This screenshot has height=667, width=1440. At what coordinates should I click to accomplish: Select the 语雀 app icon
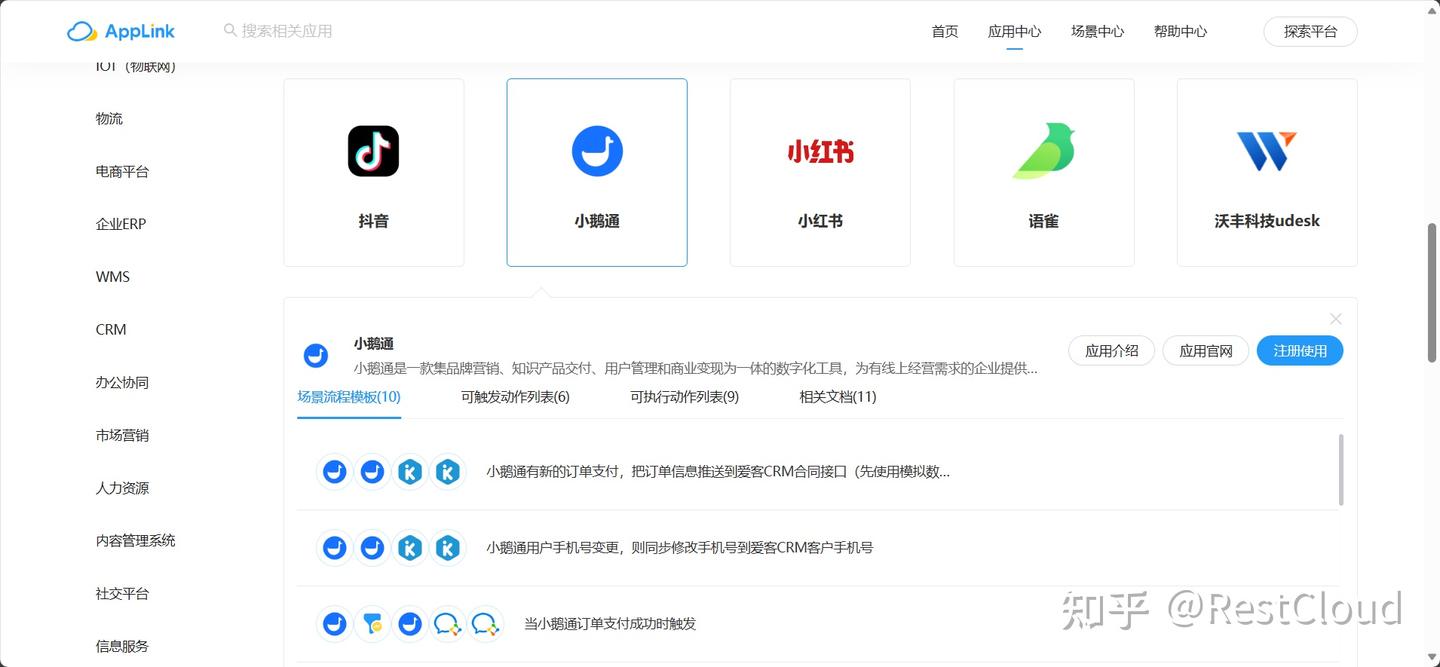click(1043, 150)
